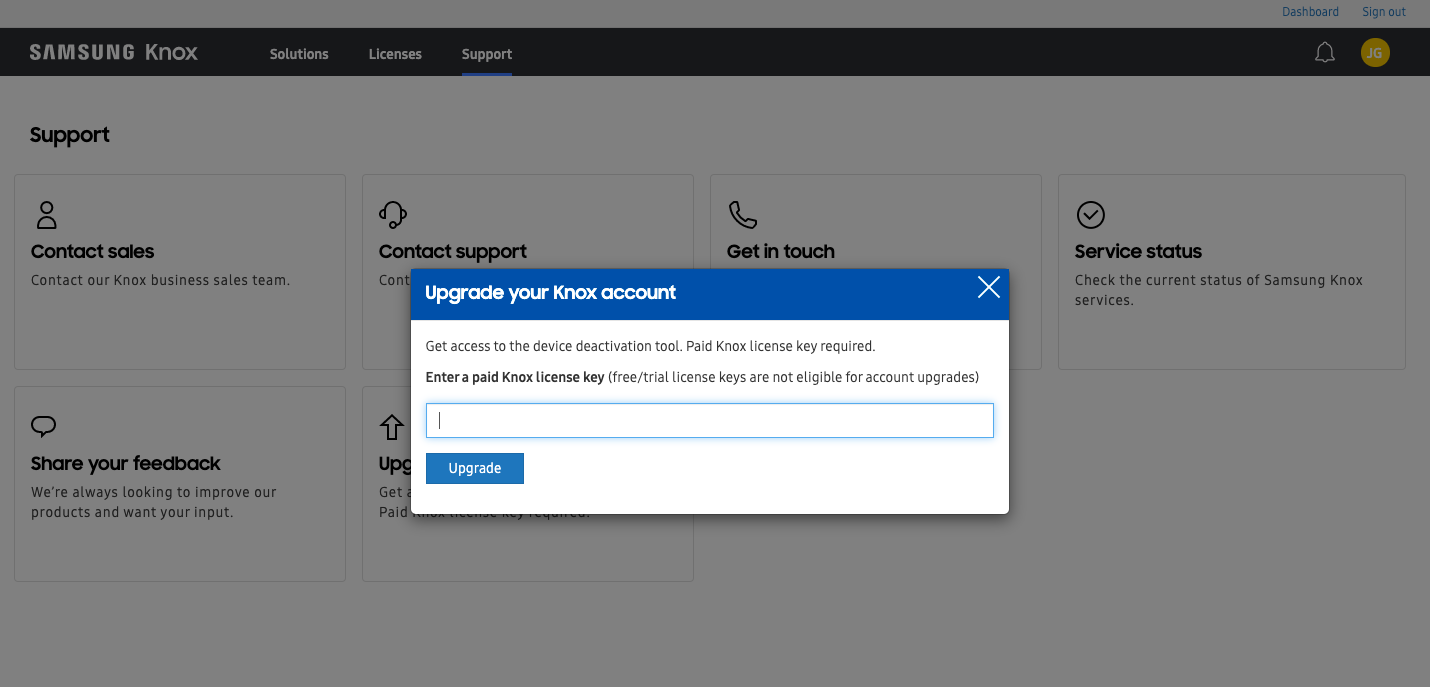Click the Share your feedback speech bubble icon
Image resolution: width=1430 pixels, height=687 pixels.
[43, 427]
